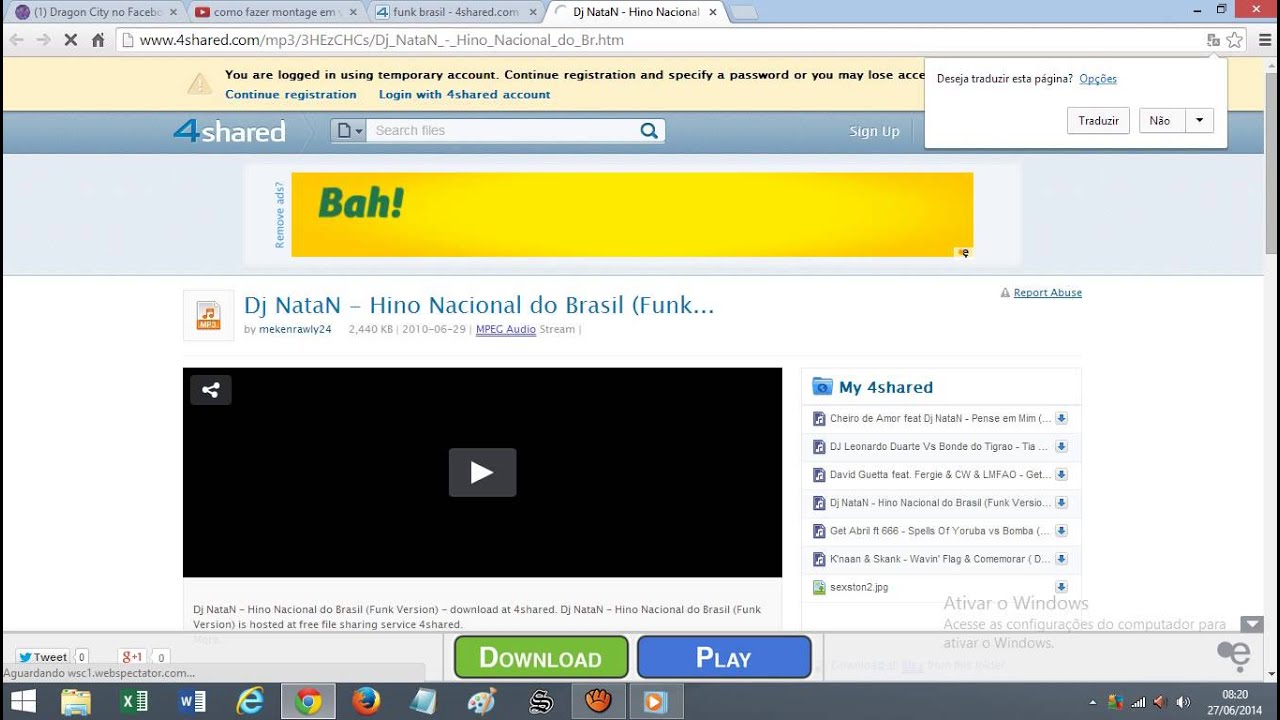Open the file type dropdown beside search

[x=348, y=130]
